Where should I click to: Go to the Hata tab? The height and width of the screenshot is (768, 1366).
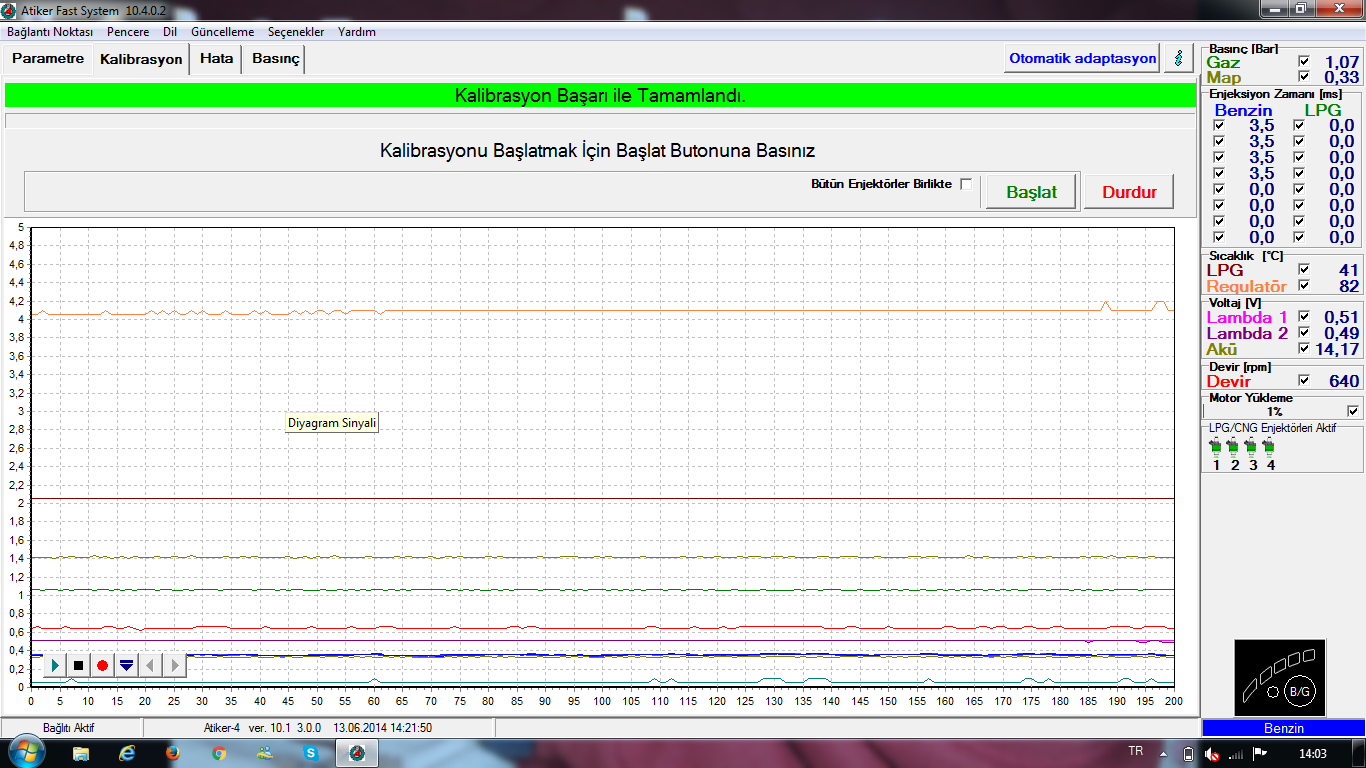[216, 58]
